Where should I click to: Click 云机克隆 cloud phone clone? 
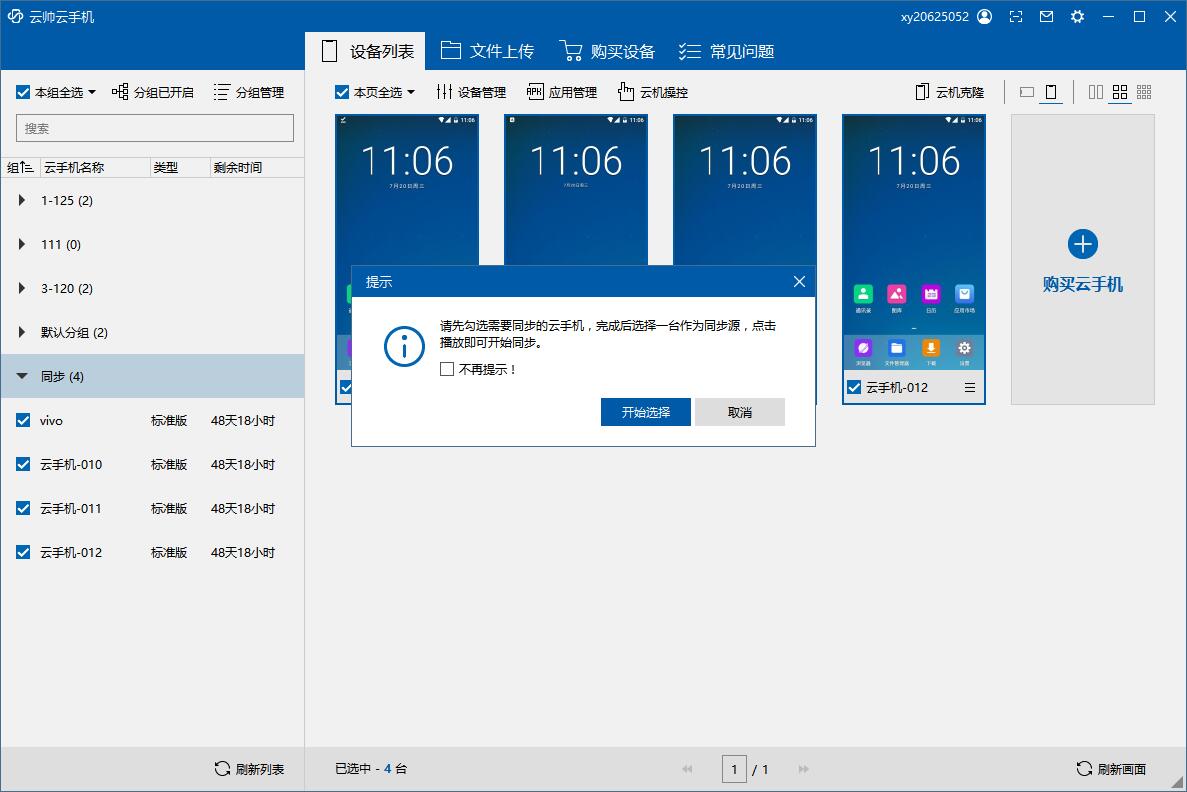pos(949,92)
